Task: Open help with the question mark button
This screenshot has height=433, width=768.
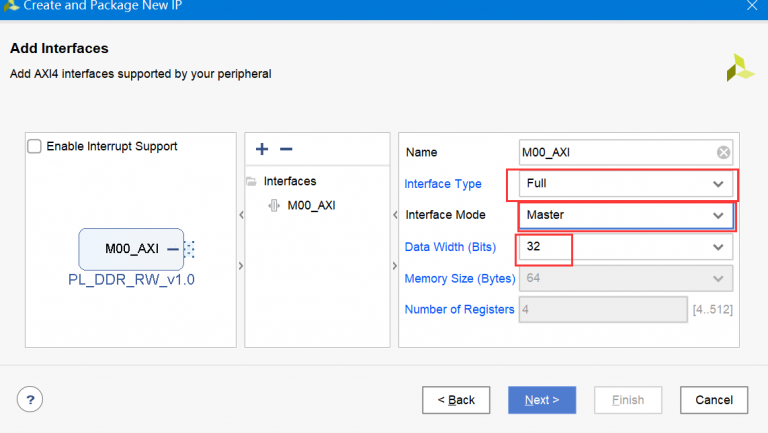Action: [30, 400]
